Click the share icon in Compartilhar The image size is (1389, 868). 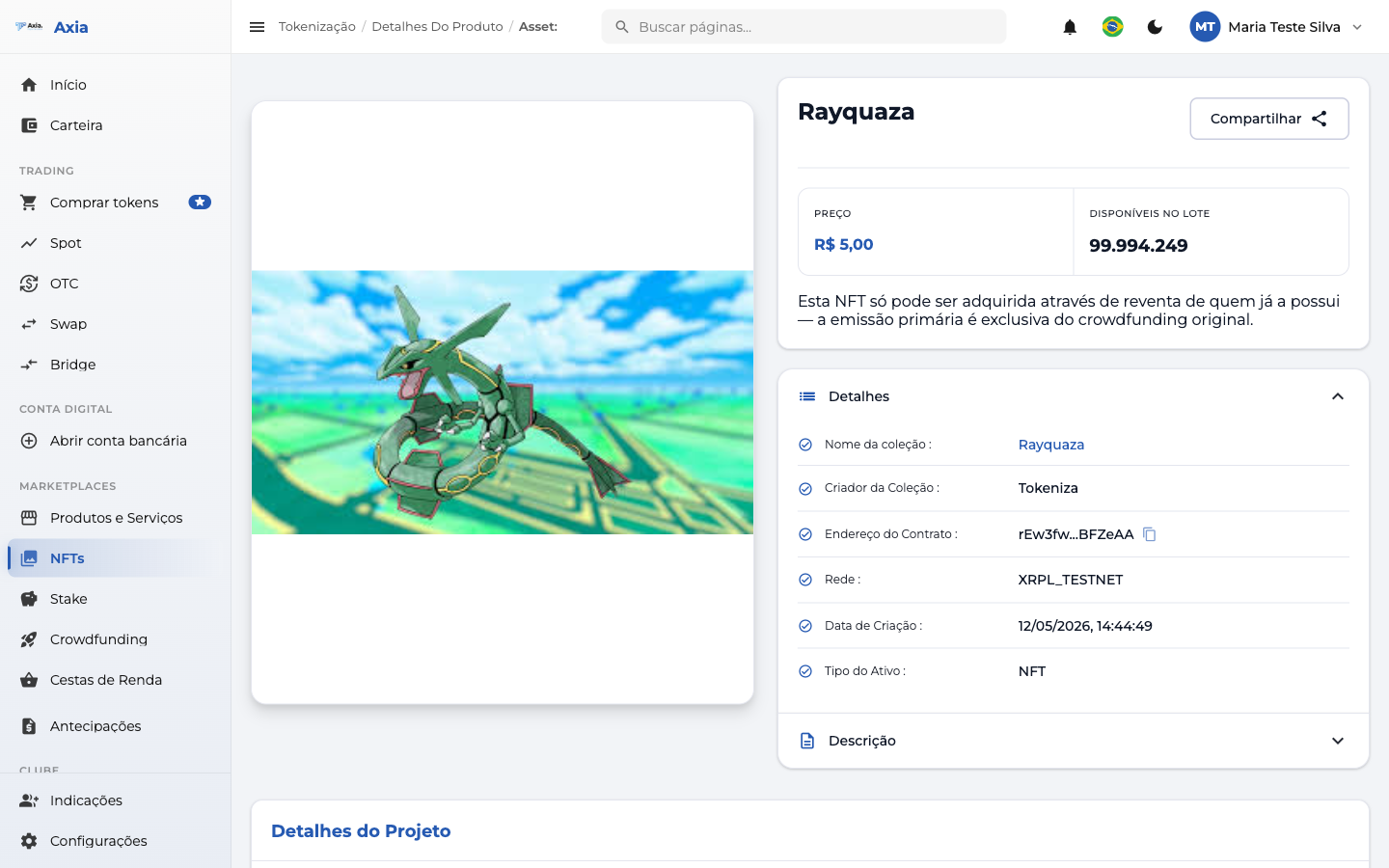coord(1320,119)
